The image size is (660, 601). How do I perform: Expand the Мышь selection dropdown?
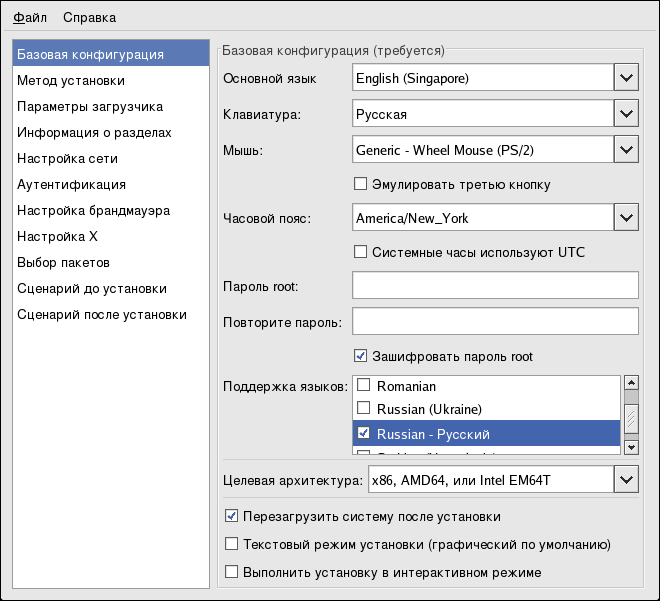(x=626, y=151)
